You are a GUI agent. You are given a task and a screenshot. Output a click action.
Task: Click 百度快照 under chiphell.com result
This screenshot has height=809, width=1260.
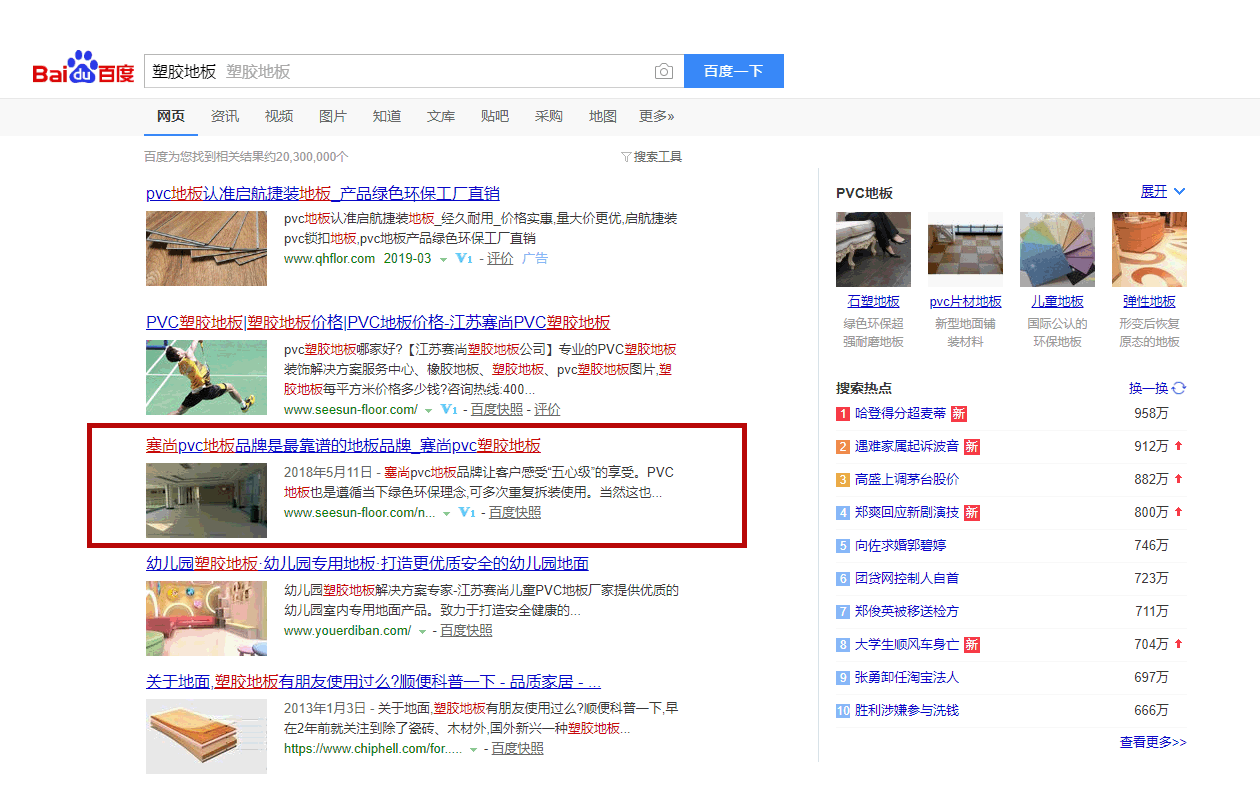pyautogui.click(x=517, y=747)
